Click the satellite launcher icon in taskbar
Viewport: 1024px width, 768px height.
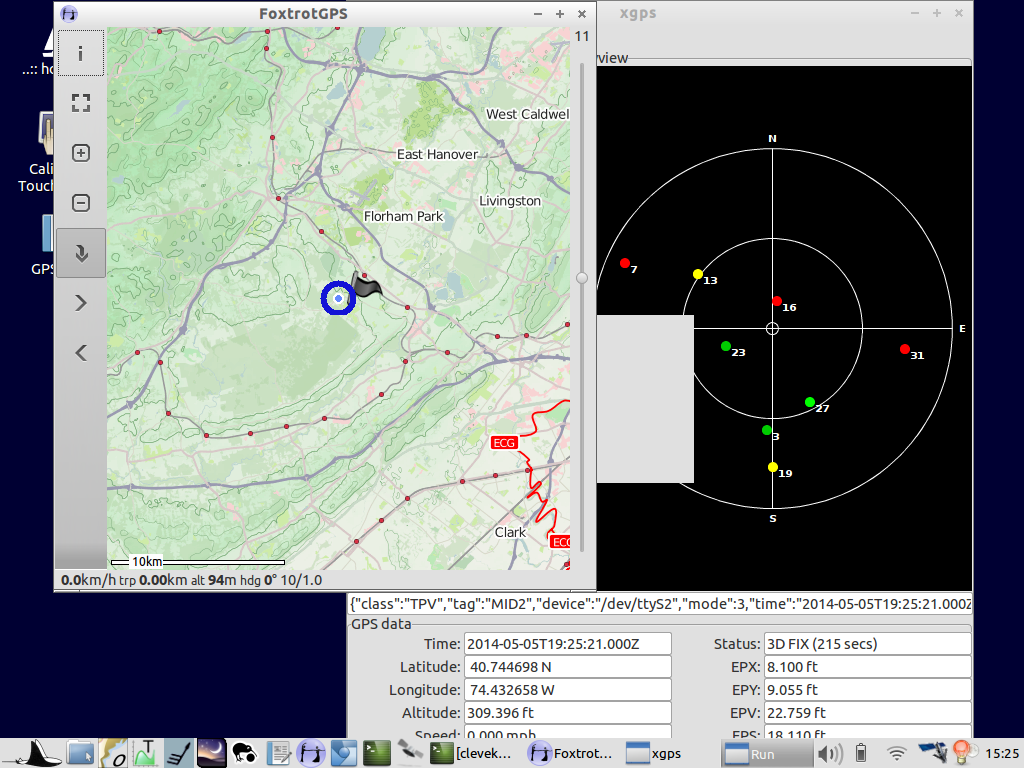coord(409,753)
